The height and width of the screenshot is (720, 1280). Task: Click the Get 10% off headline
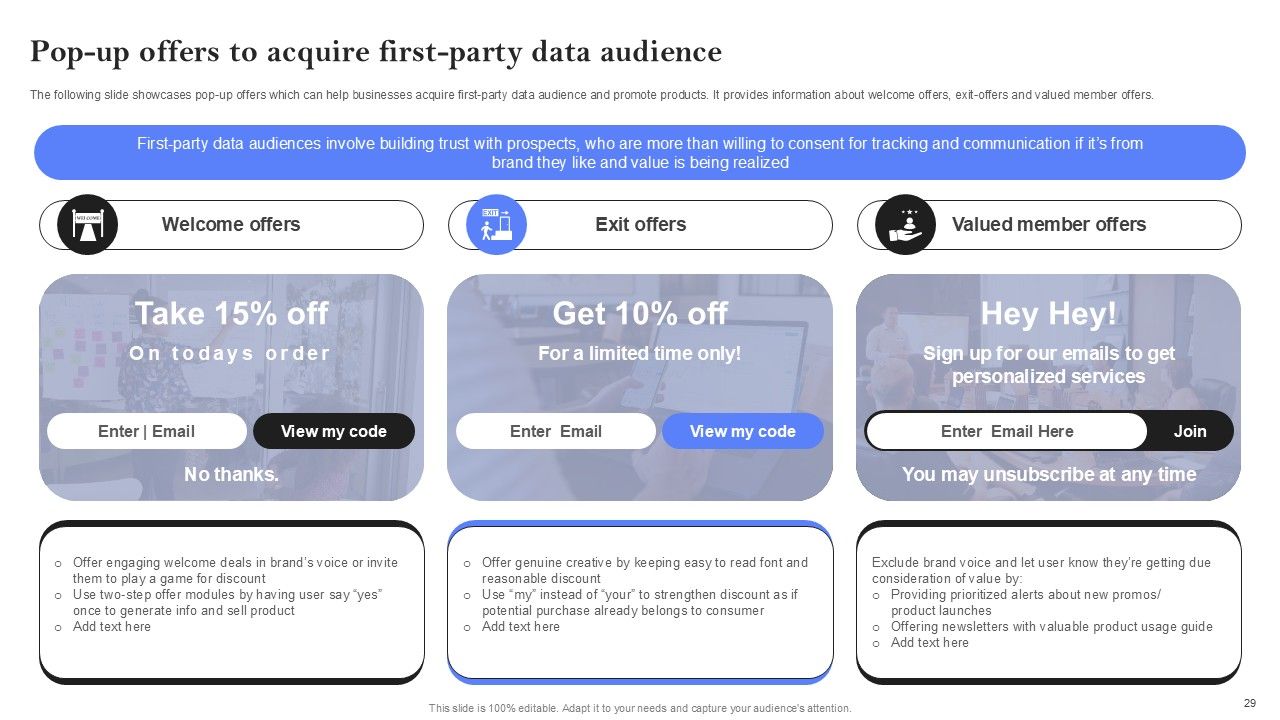(640, 313)
